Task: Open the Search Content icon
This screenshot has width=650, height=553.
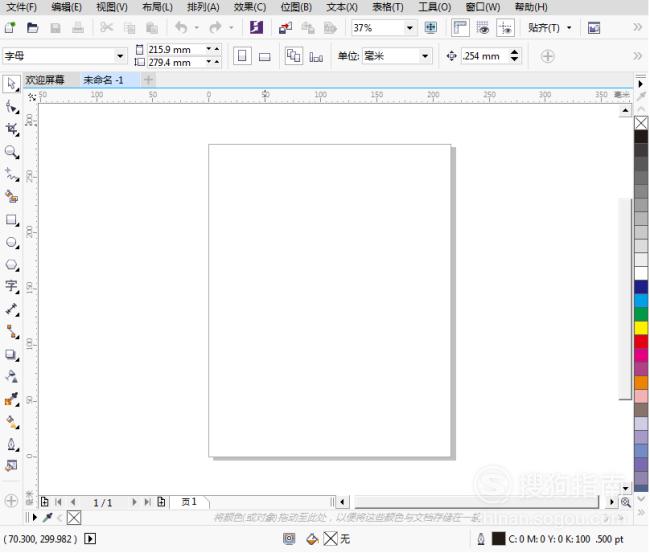Action: [257, 28]
